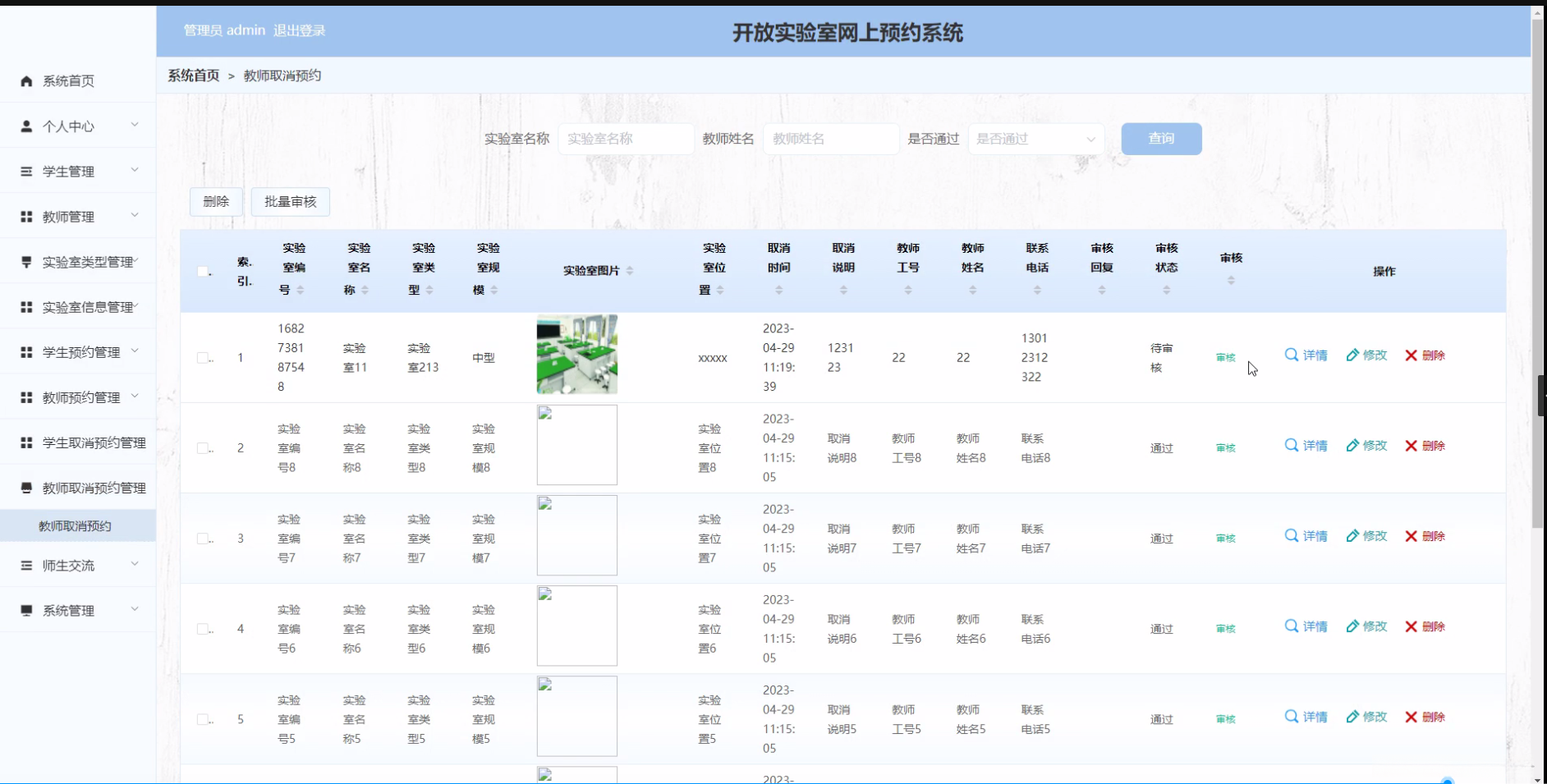Check the checkbox for row 3

[x=203, y=538]
